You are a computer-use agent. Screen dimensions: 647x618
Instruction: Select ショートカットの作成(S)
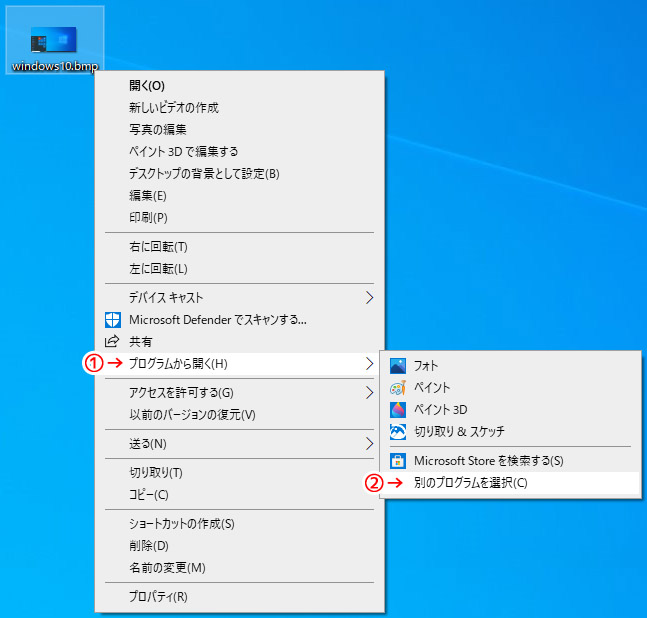239,524
